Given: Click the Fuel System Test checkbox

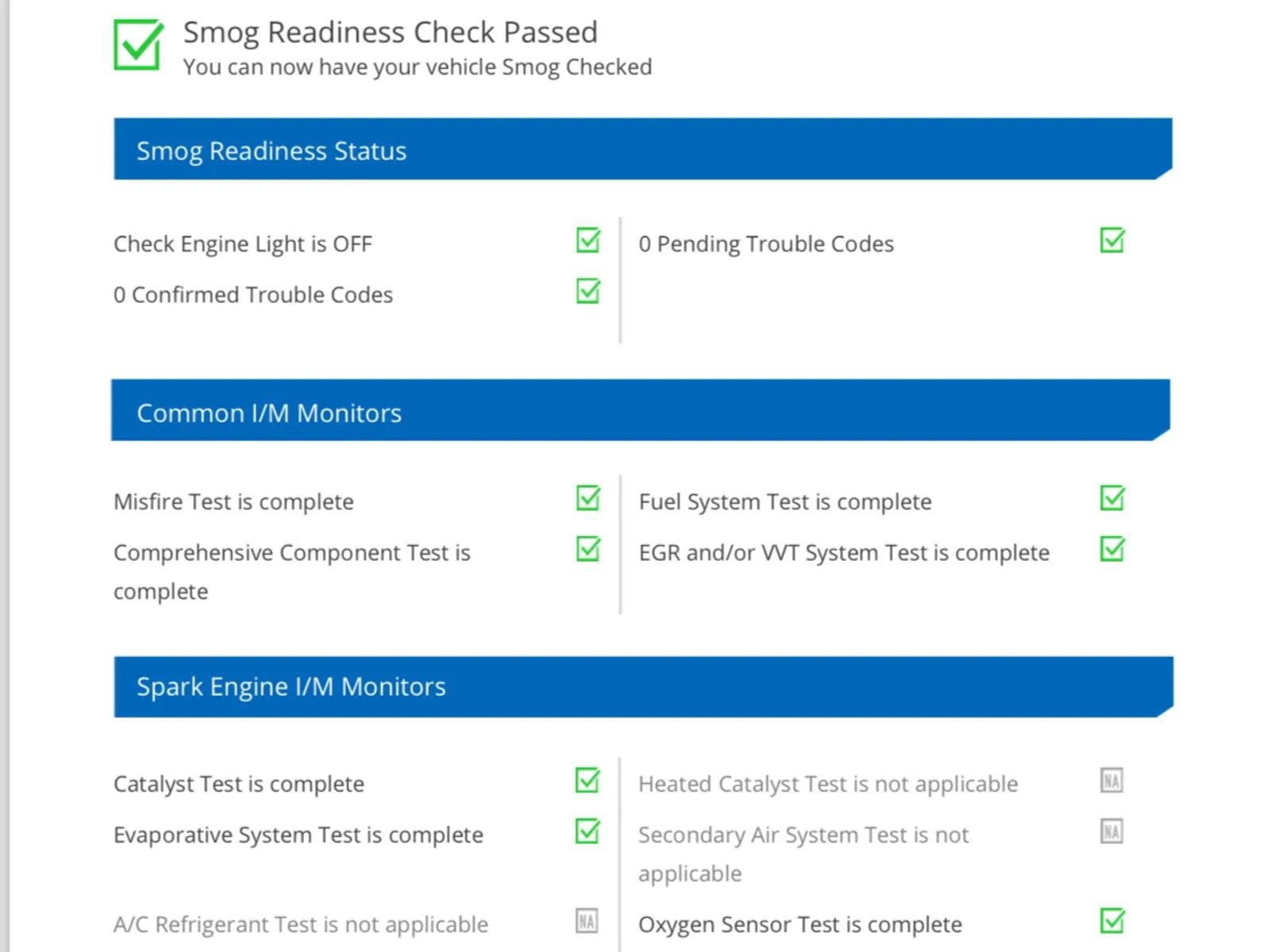Looking at the screenshot, I should click(1112, 498).
